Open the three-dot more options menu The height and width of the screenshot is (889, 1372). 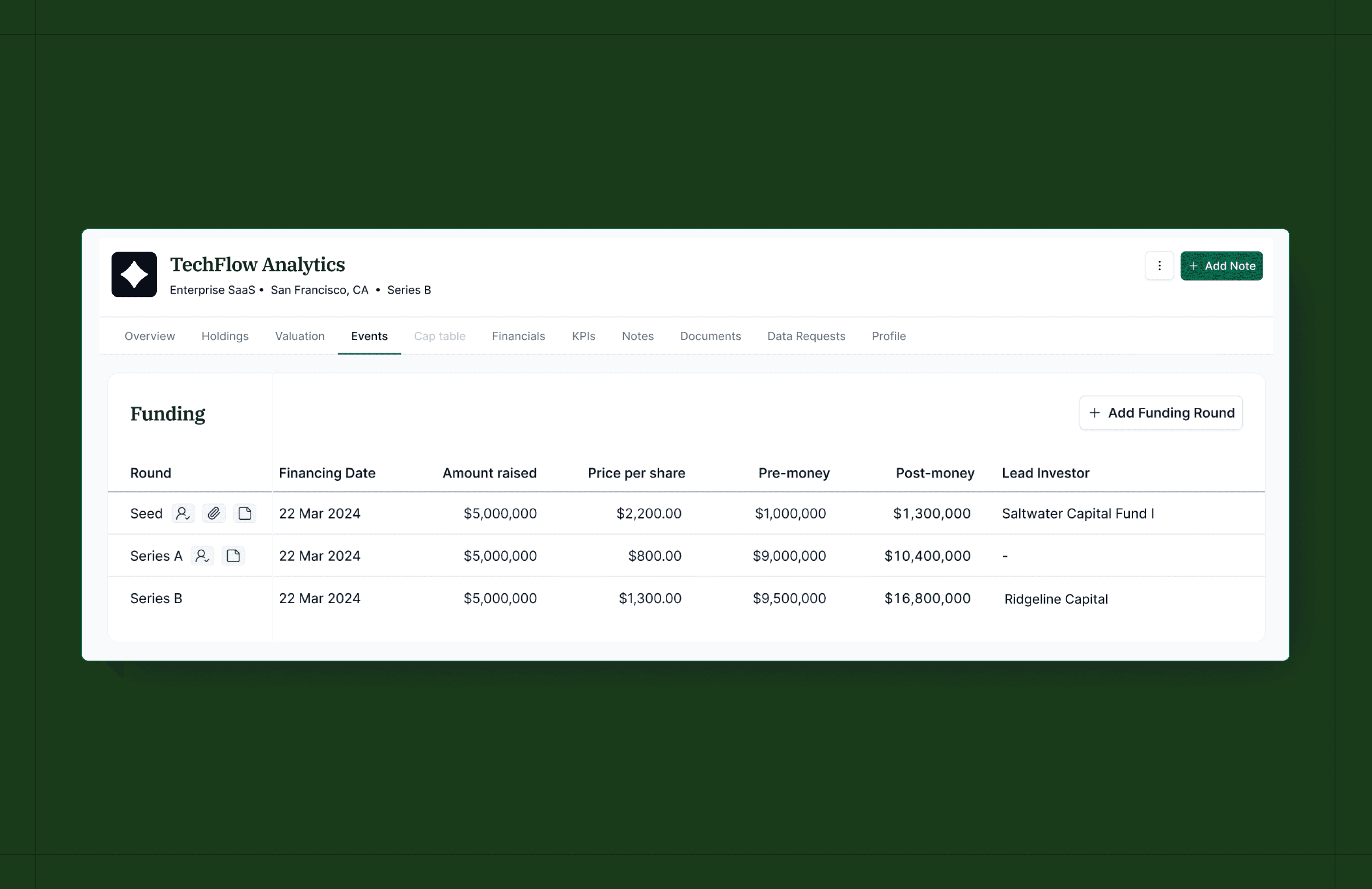(x=1159, y=266)
